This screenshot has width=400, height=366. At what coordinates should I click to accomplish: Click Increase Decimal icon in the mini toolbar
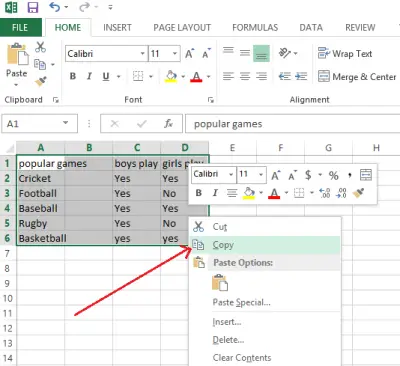(325, 193)
